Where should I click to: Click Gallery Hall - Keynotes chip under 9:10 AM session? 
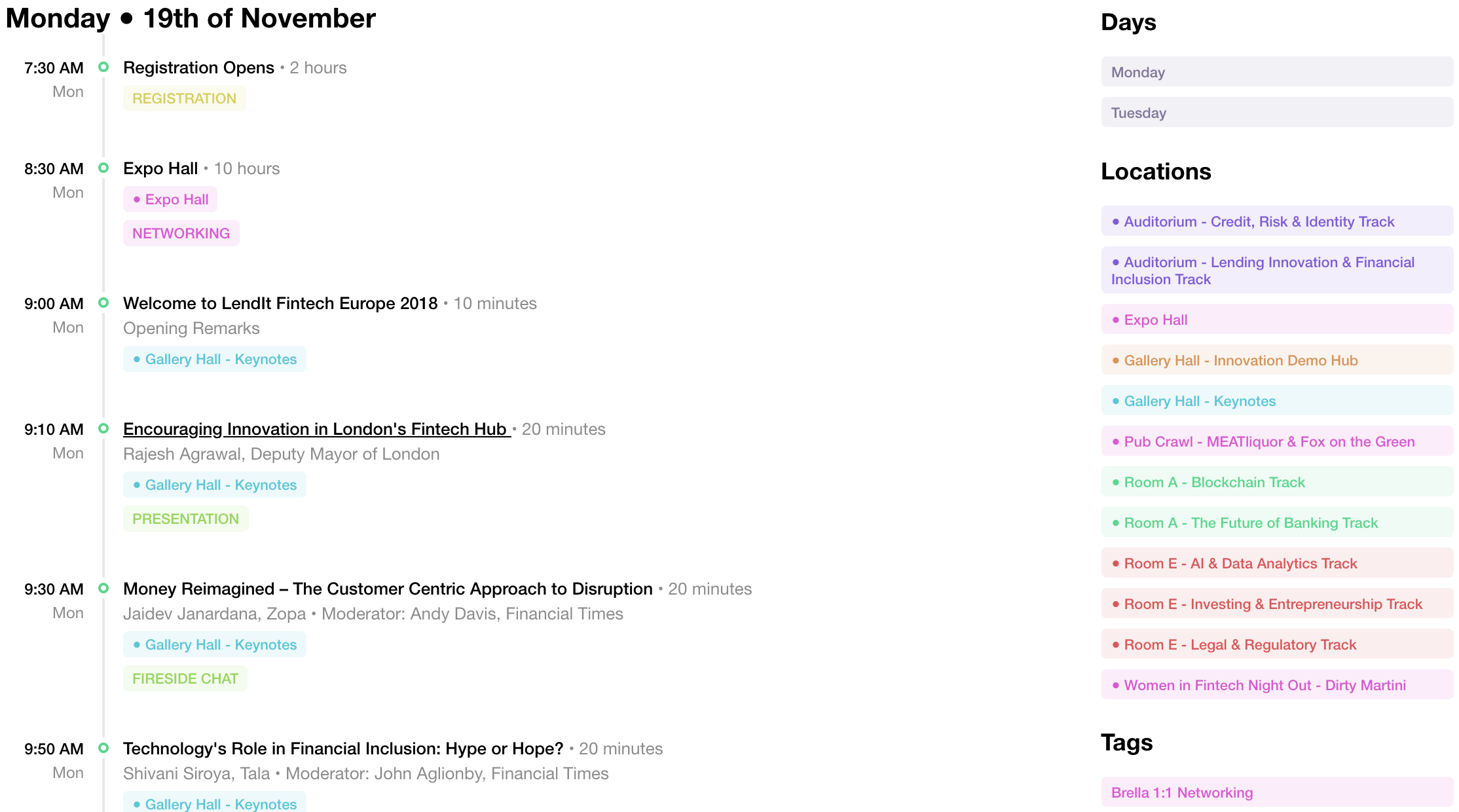(x=215, y=485)
